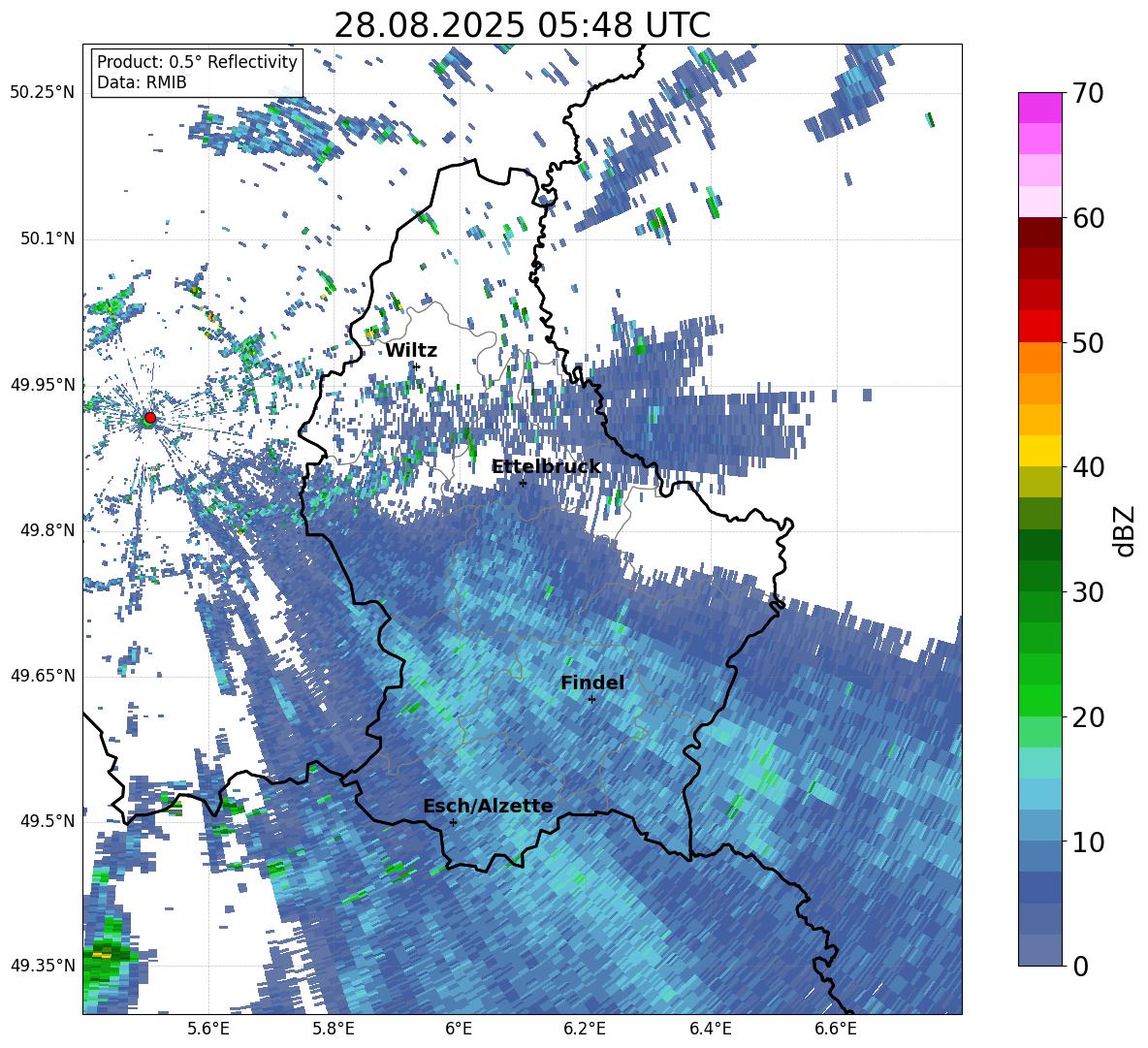The width and height of the screenshot is (1148, 1048).
Task: Click the 49.5°N latitude label
Action: coord(47,821)
